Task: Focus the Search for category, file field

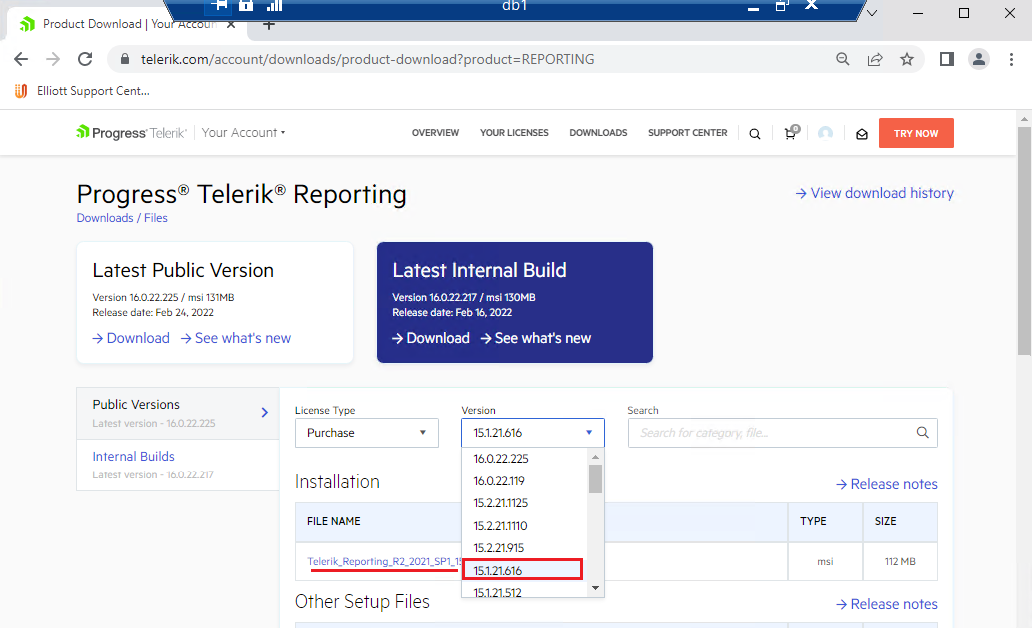Action: [783, 433]
